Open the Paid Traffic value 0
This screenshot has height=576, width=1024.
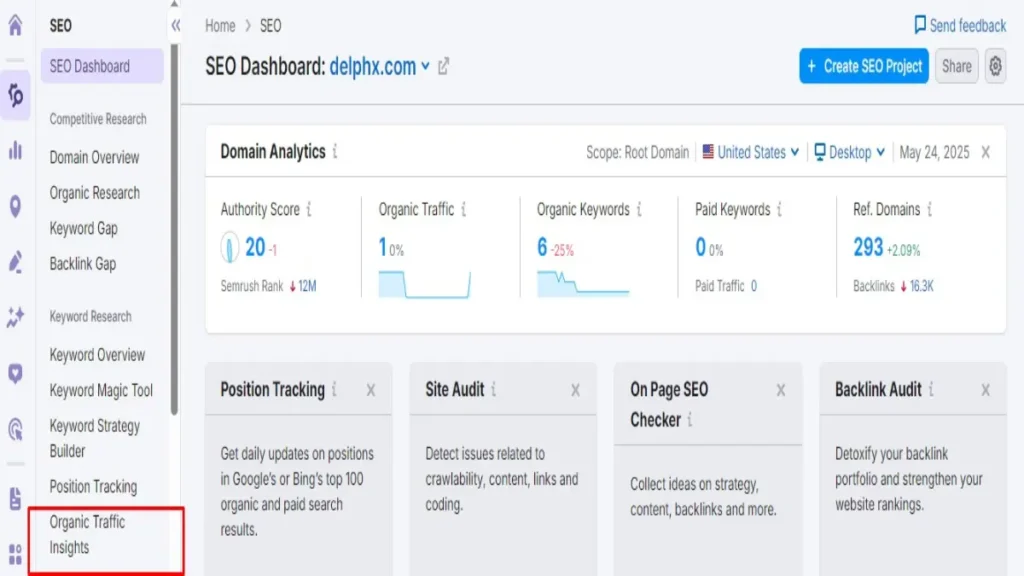tap(754, 286)
